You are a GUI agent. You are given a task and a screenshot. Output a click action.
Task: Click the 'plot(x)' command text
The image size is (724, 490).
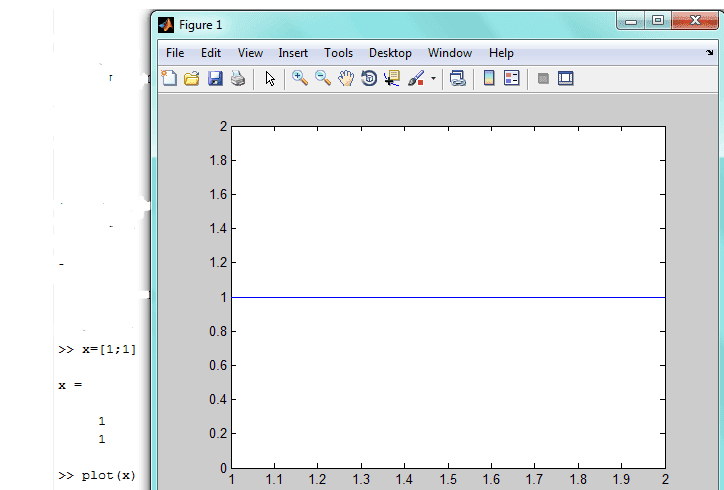tap(109, 475)
